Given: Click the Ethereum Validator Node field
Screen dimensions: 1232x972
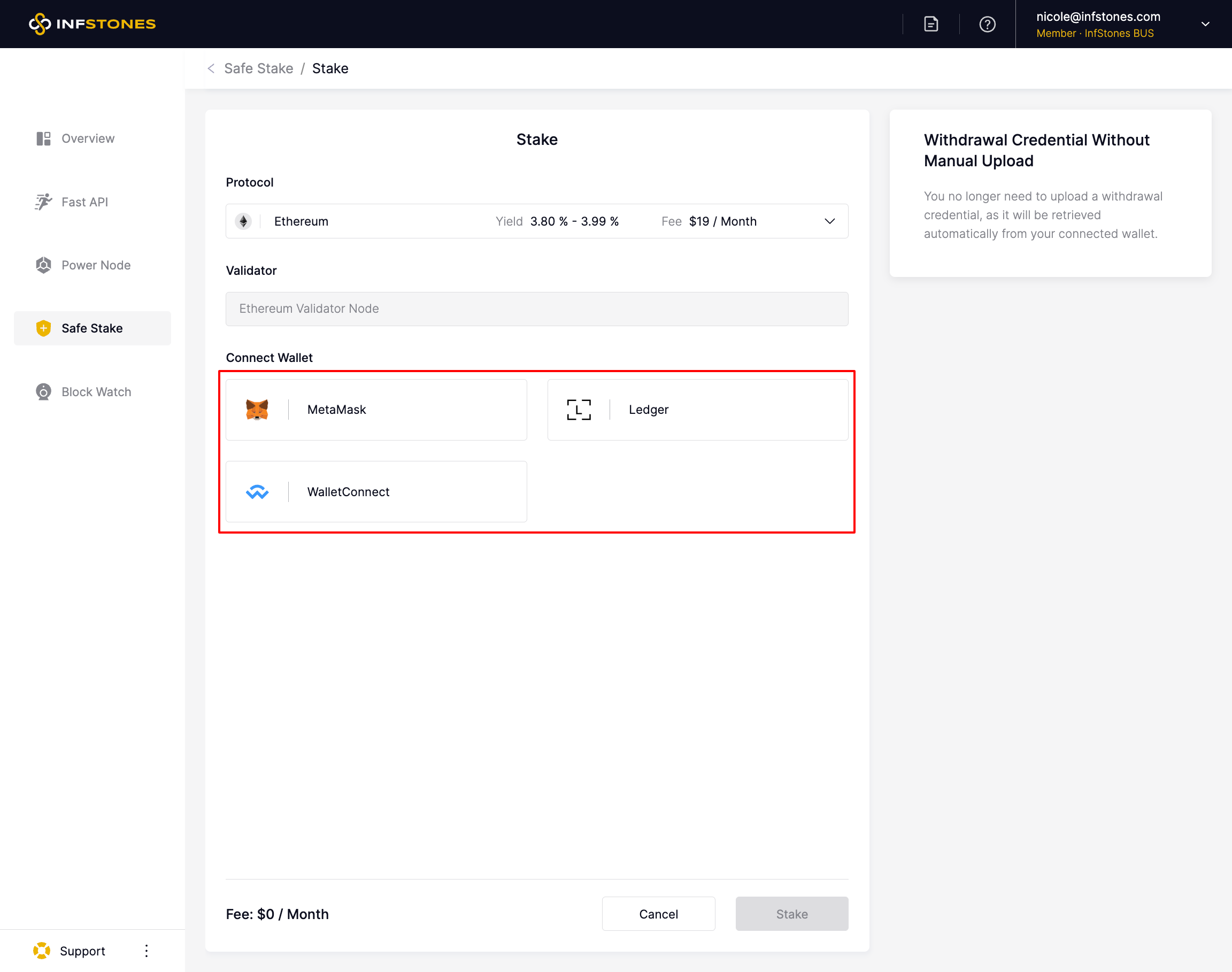Looking at the screenshot, I should click(537, 308).
